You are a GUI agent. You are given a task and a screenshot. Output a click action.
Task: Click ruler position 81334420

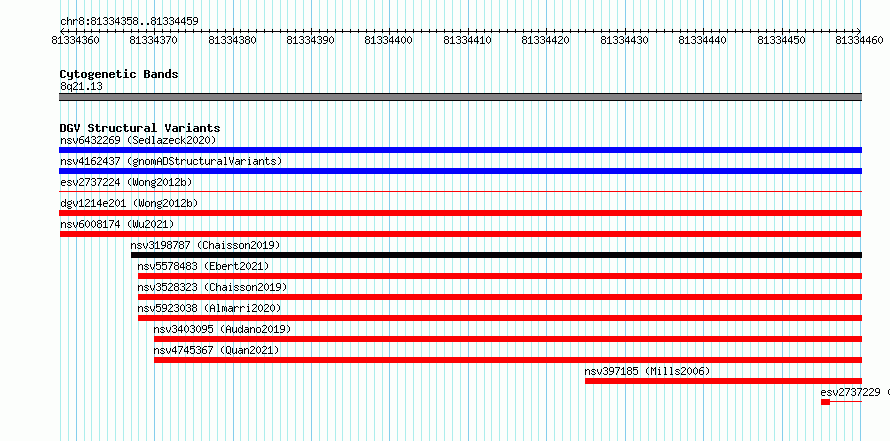click(x=545, y=40)
